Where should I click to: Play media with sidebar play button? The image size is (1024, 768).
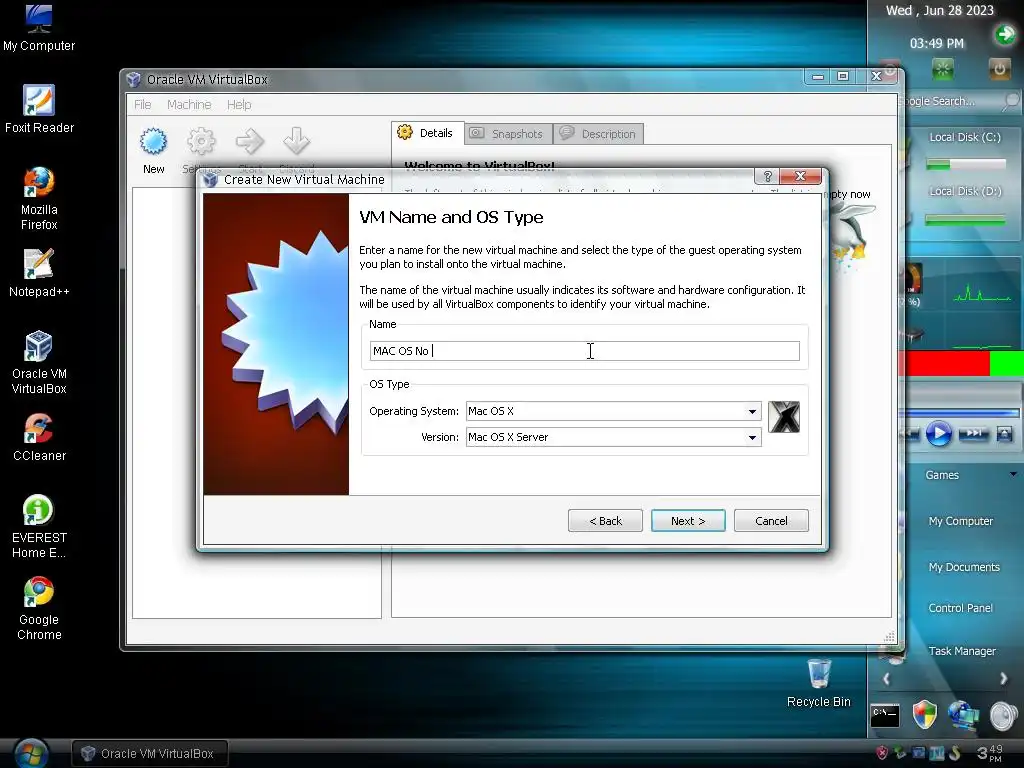(x=938, y=434)
